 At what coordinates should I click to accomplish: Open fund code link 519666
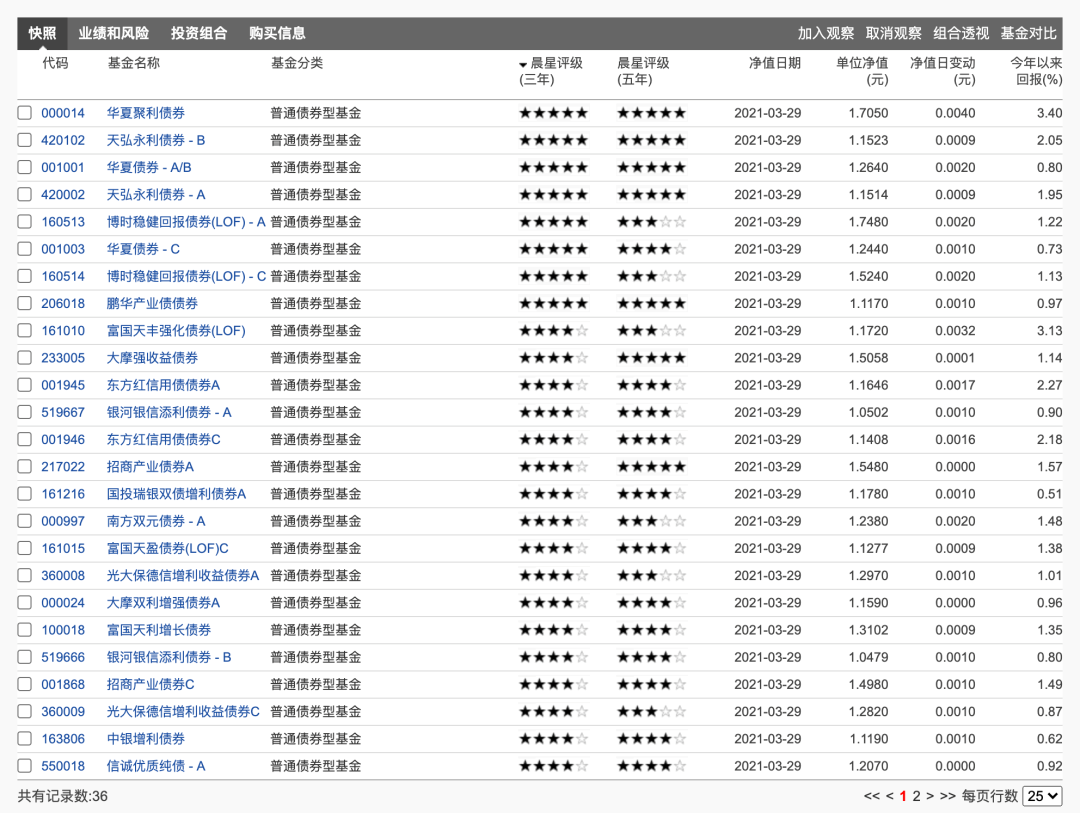click(63, 657)
